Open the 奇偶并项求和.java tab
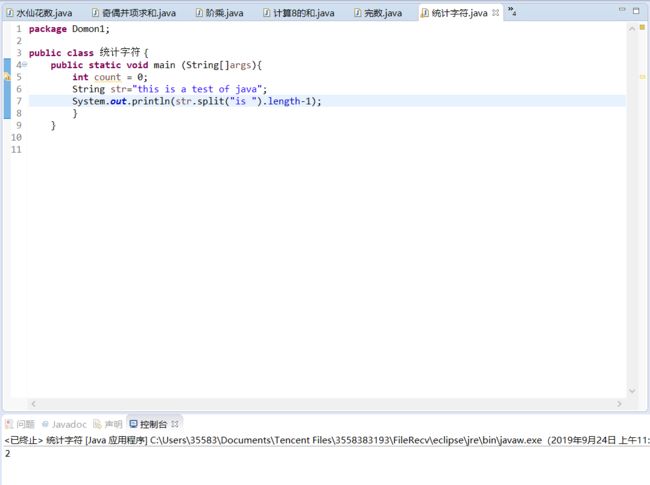 click(x=134, y=13)
